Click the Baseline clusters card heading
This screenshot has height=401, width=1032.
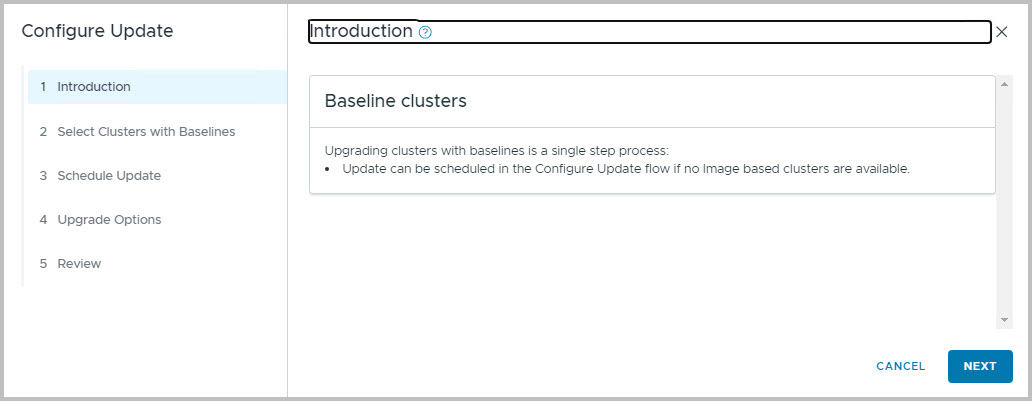click(396, 101)
